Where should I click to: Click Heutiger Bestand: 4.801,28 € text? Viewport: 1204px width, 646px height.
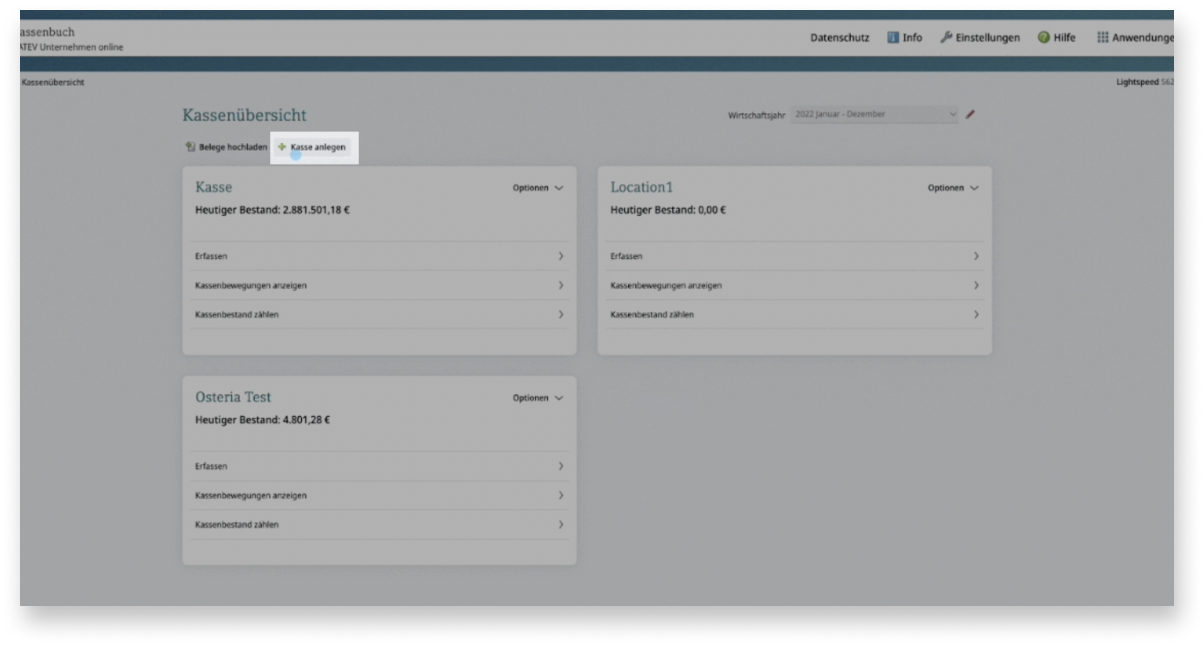[262, 419]
